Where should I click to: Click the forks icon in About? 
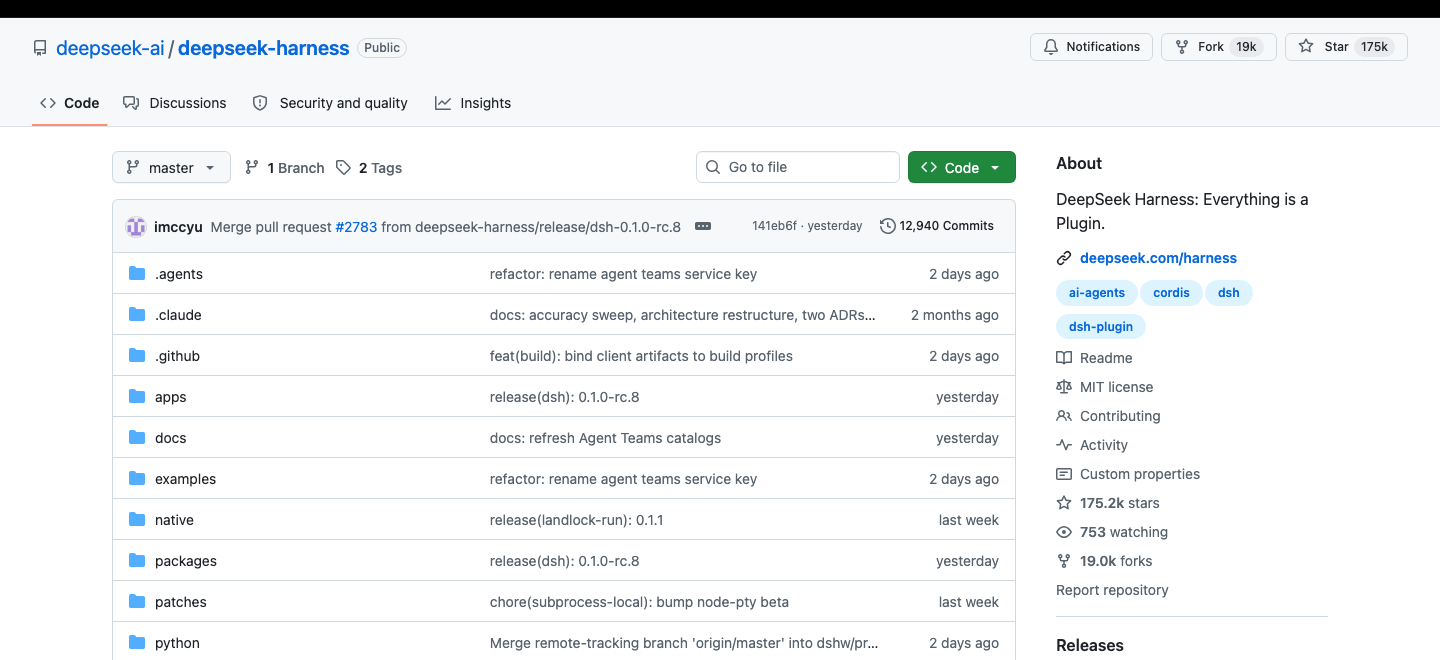click(x=1064, y=561)
